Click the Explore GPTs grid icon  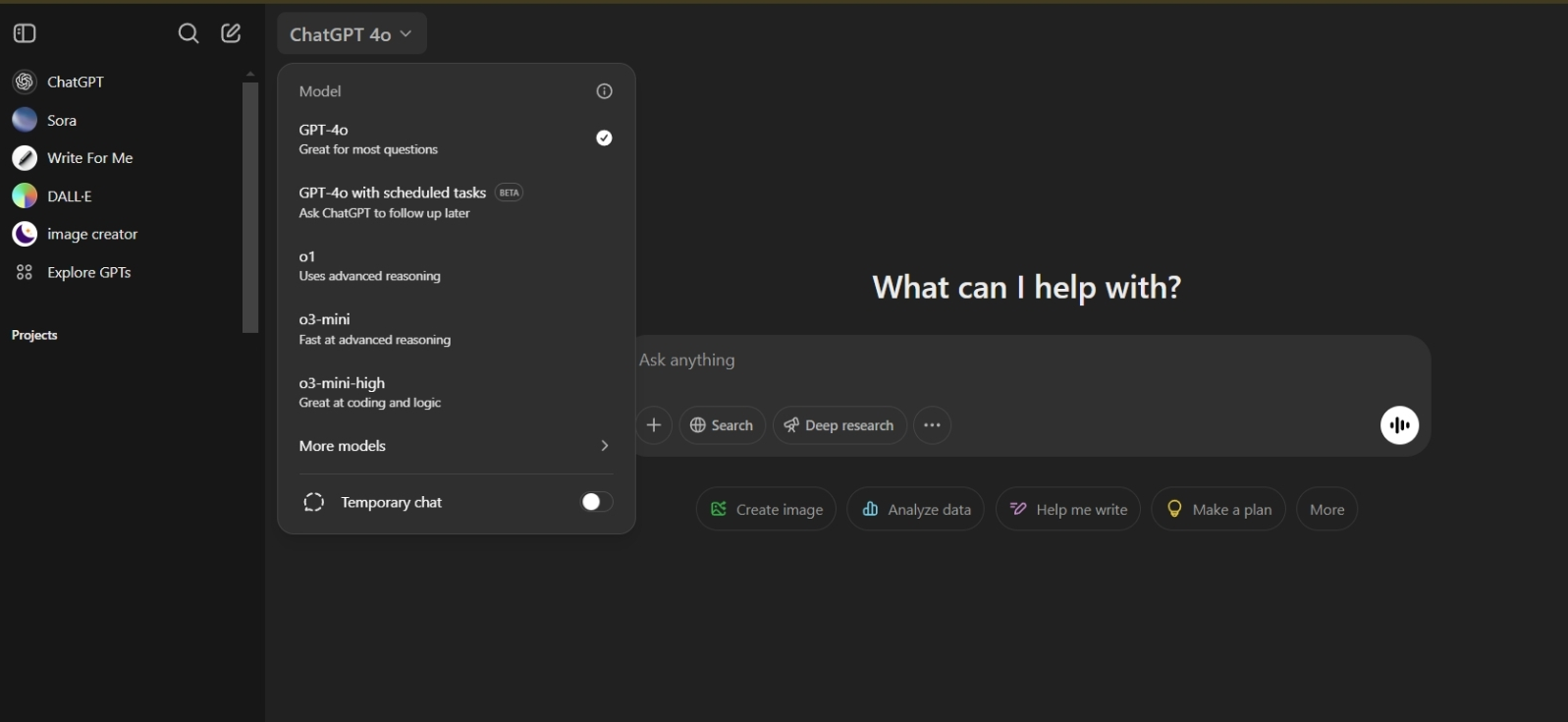click(x=25, y=272)
